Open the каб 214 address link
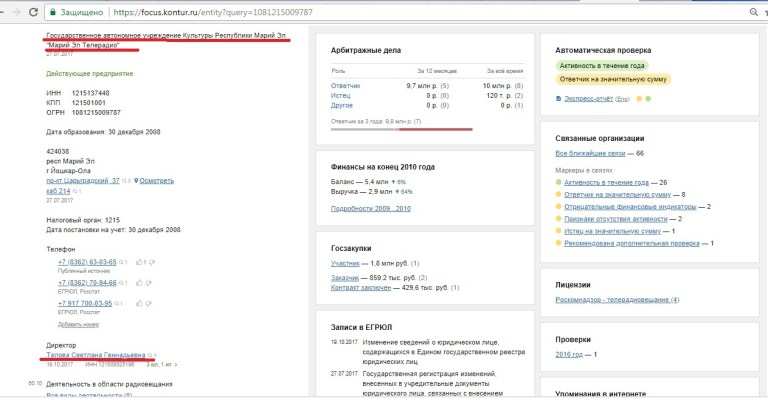This screenshot has height=398, width=768. pyautogui.click(x=58, y=191)
